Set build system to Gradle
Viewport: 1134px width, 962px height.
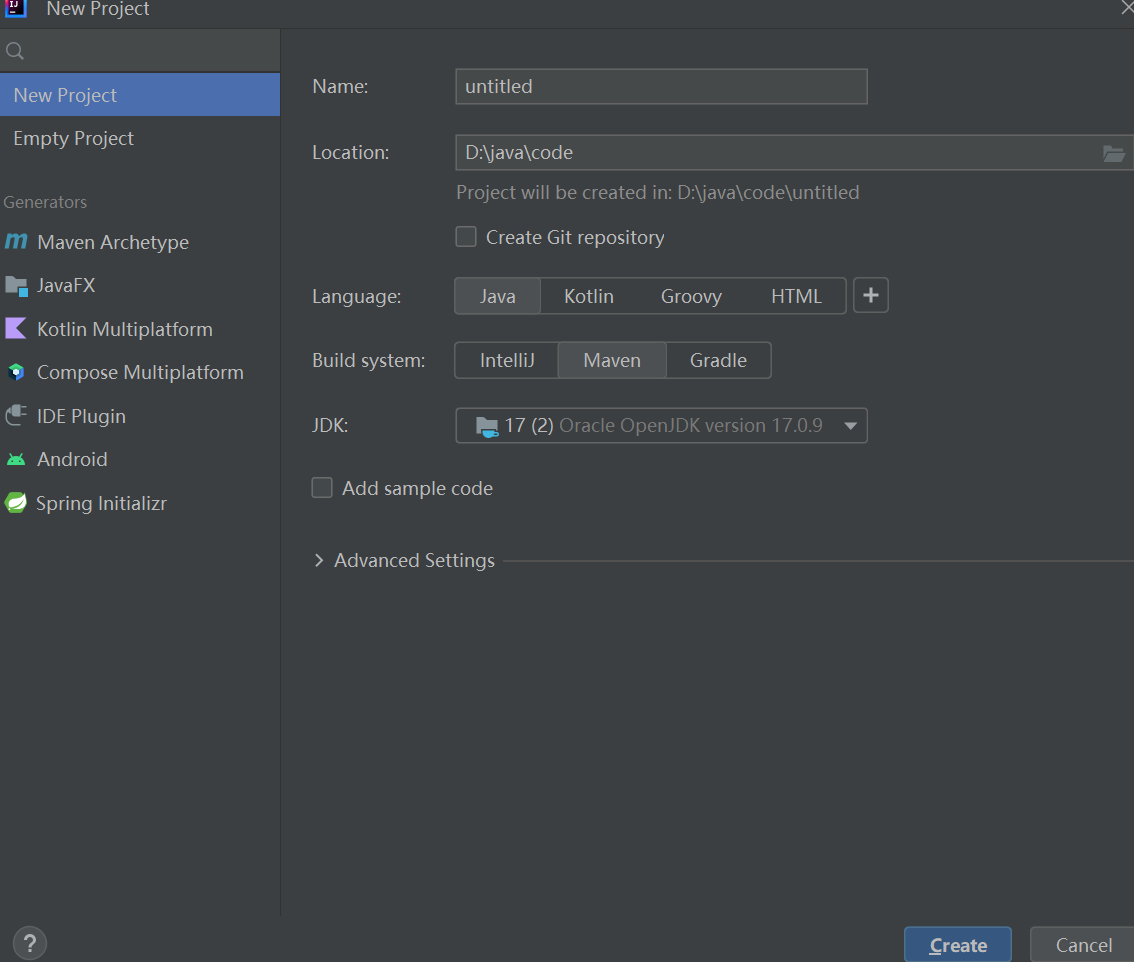tap(718, 360)
